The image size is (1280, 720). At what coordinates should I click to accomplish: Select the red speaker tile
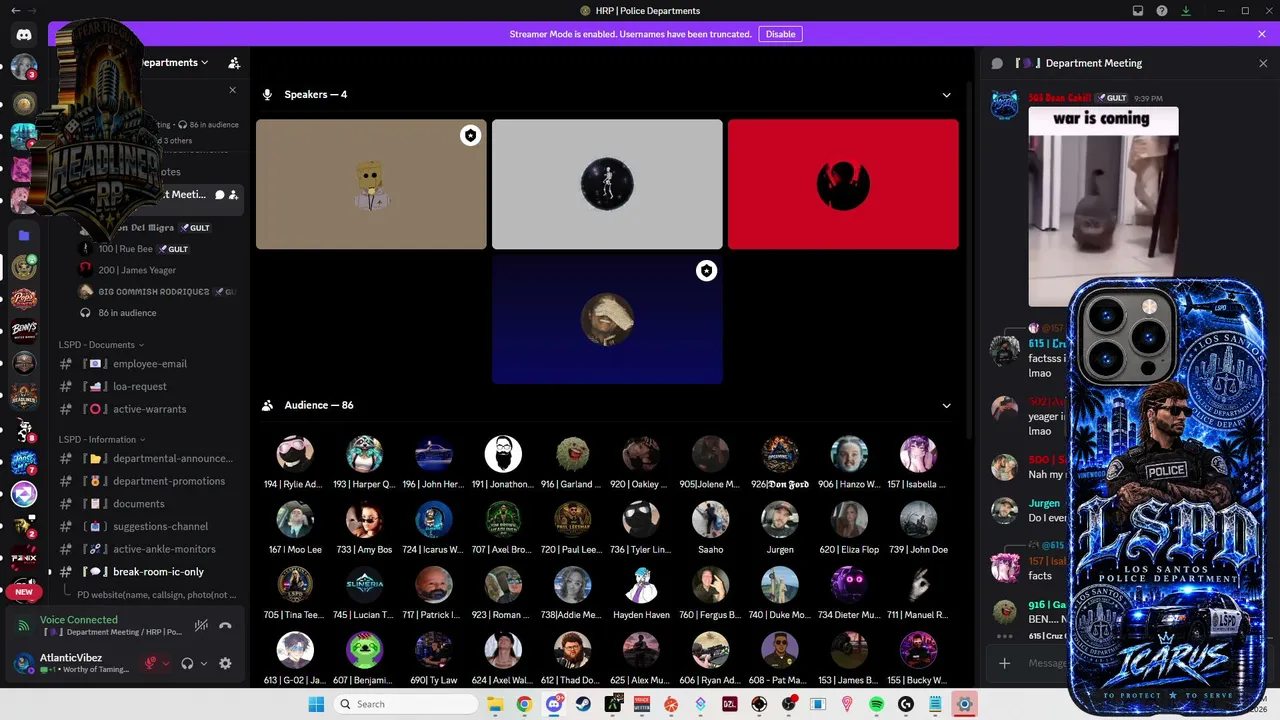(x=843, y=184)
